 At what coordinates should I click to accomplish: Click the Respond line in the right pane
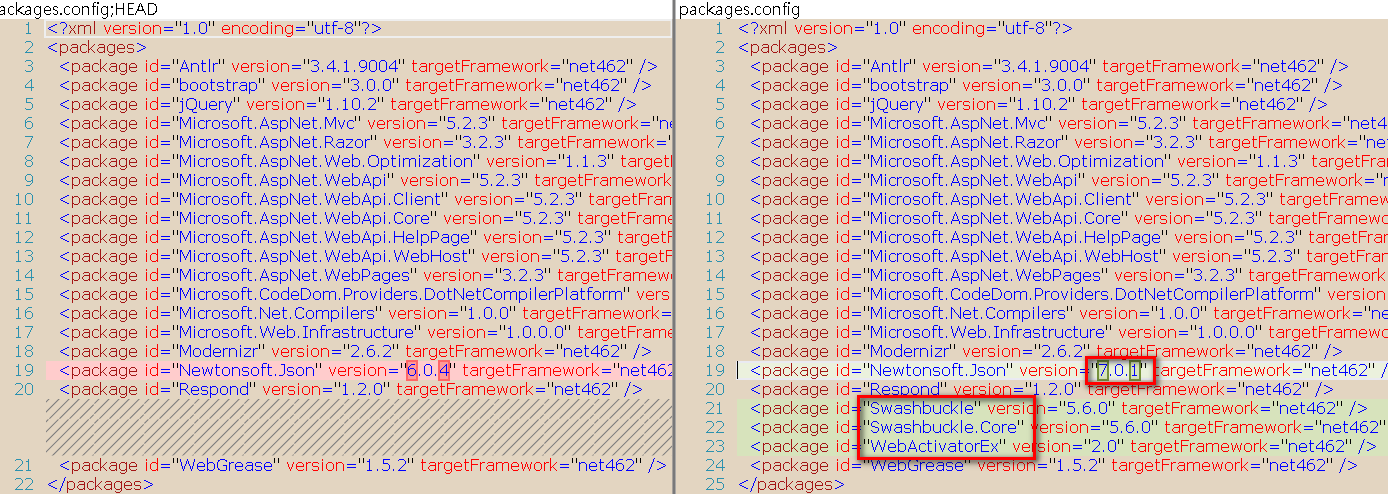[x=1041, y=390]
